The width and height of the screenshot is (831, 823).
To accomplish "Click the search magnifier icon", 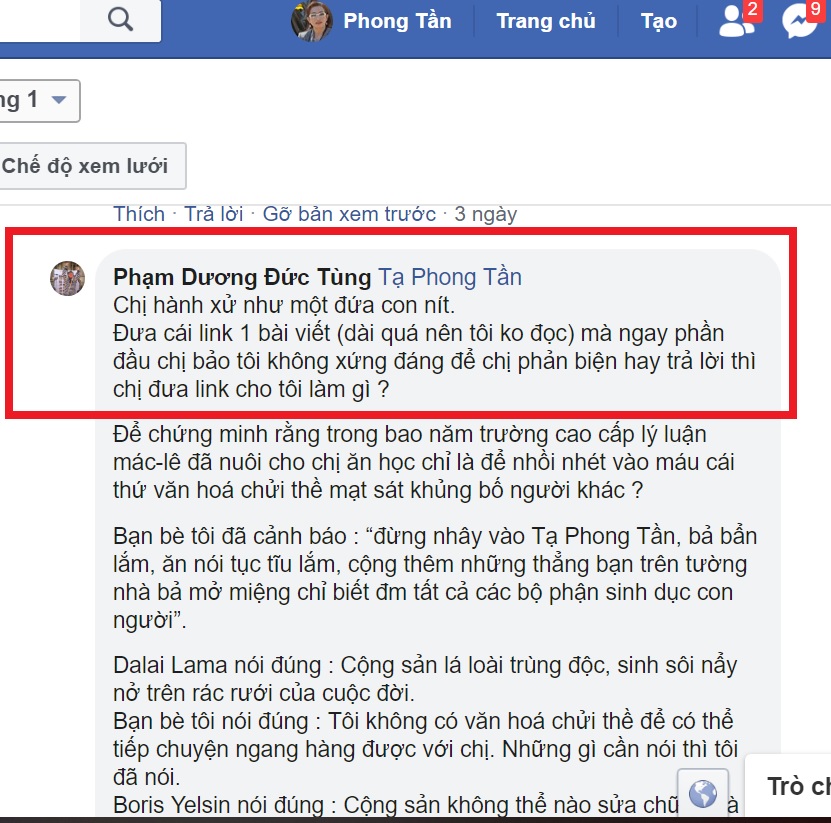I will tap(120, 20).
